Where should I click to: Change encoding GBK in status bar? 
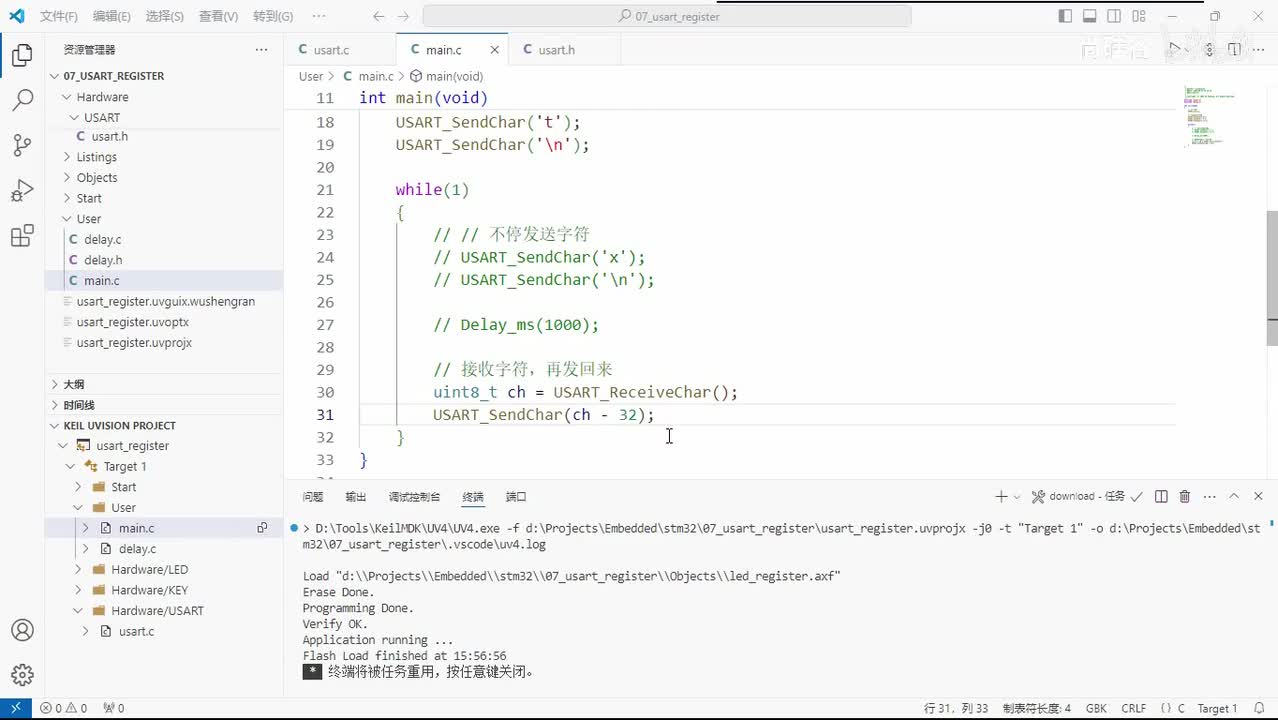point(1096,708)
